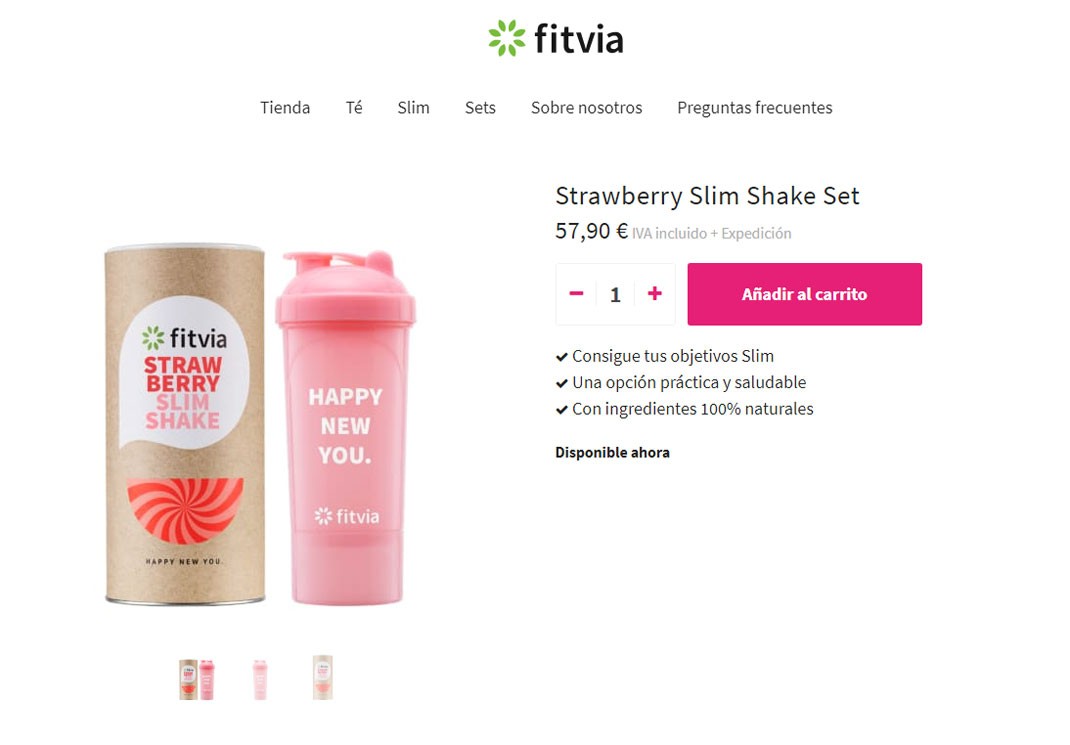Click the IVA incluido + Expedición text
This screenshot has width=1070, height=745.
click(711, 233)
